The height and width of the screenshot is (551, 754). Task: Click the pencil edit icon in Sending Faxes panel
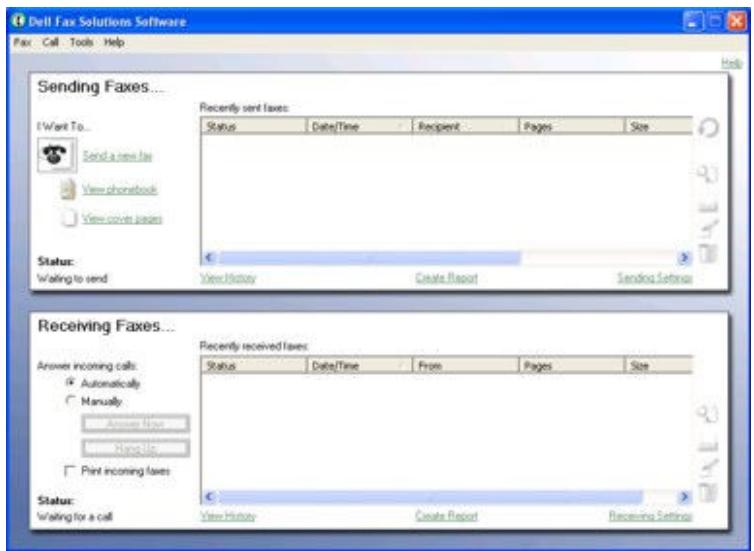[x=708, y=229]
